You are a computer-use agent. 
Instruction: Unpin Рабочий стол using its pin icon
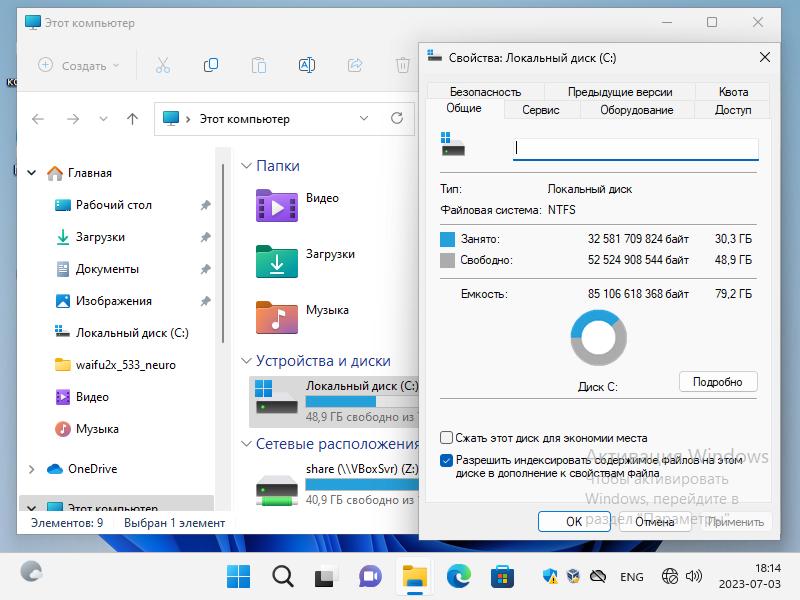[x=205, y=205]
